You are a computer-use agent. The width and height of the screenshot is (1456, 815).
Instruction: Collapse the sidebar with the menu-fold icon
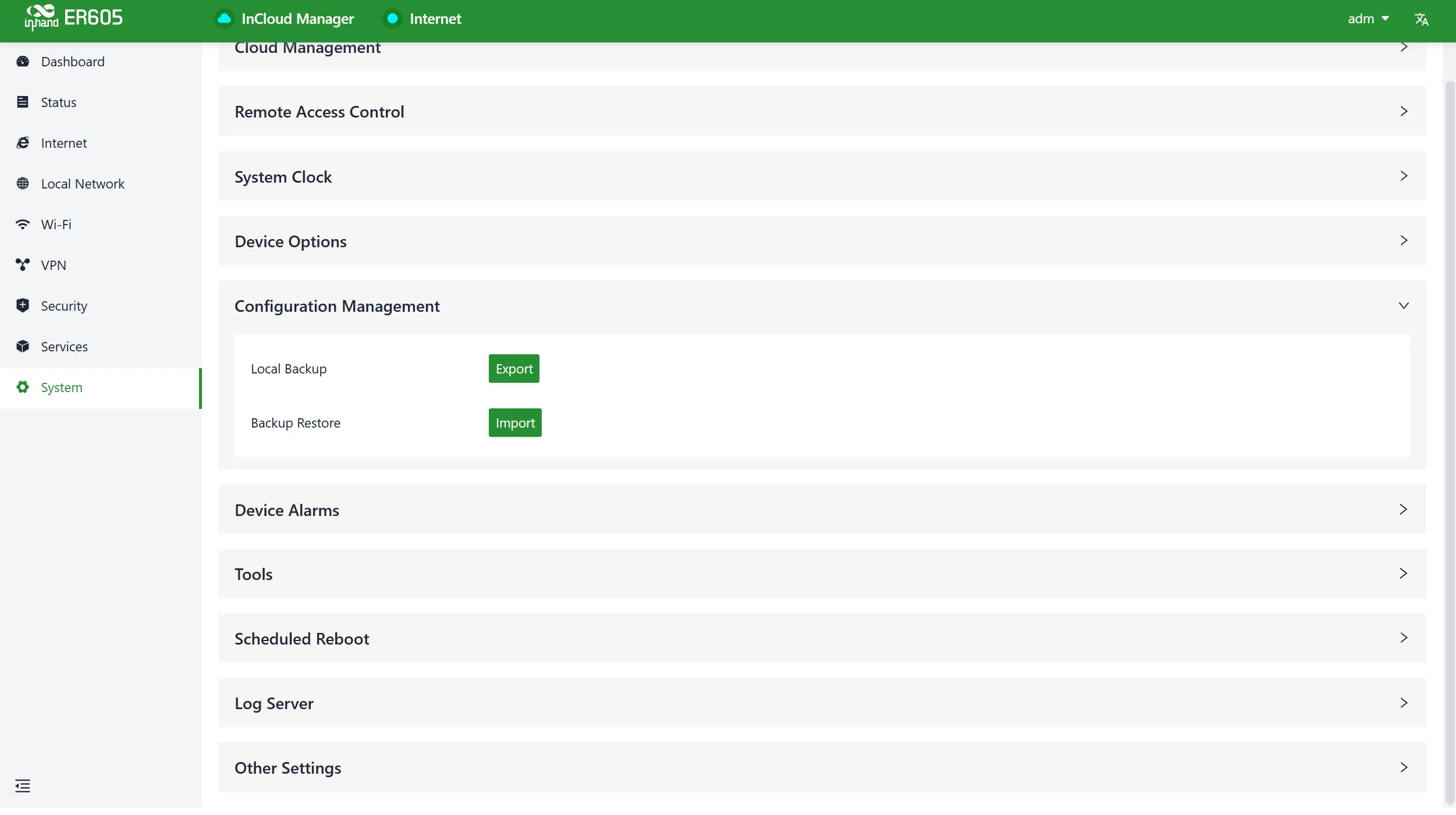23,786
